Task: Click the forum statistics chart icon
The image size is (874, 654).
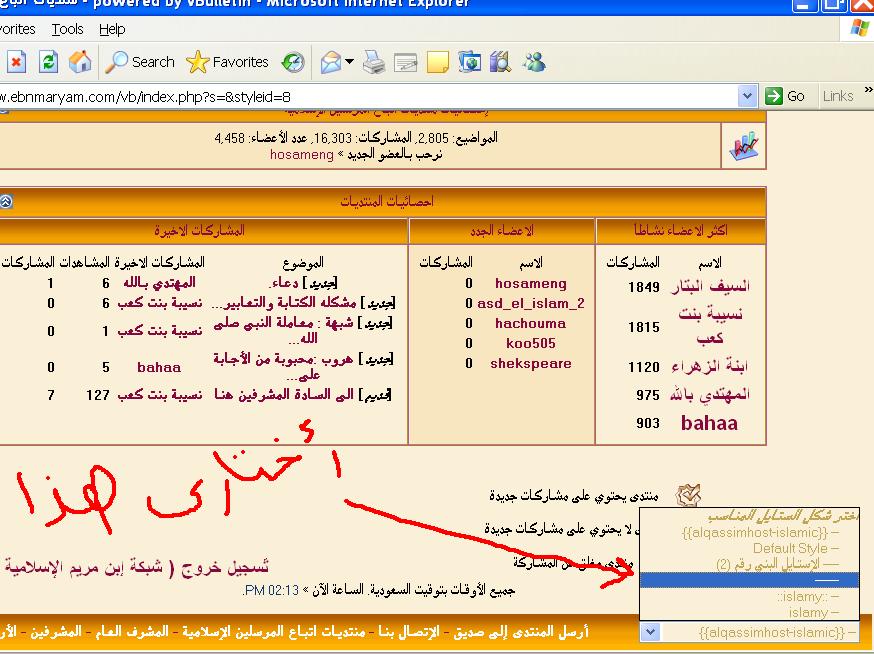Action: (x=743, y=147)
